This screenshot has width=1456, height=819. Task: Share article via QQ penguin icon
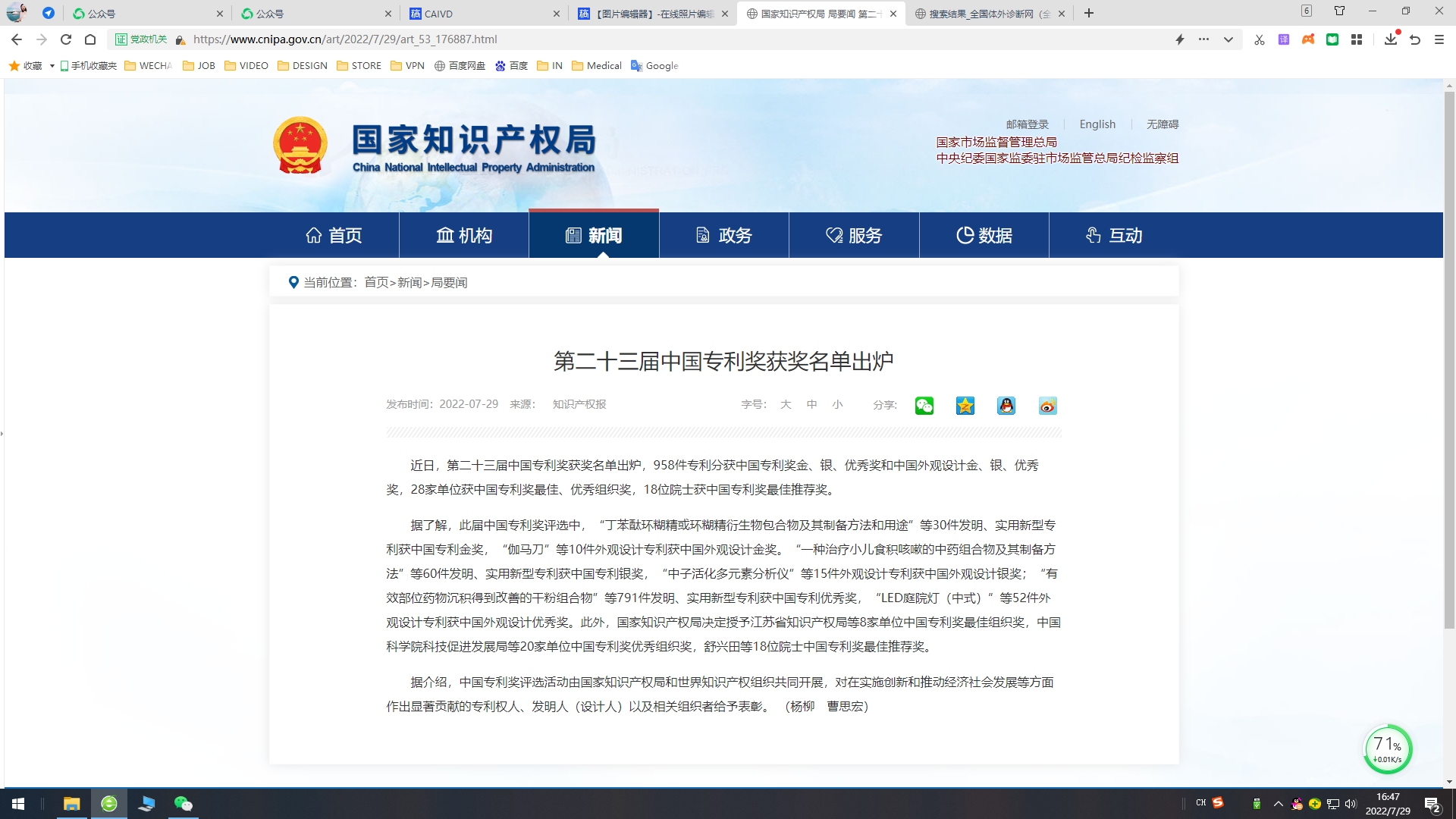(1006, 406)
